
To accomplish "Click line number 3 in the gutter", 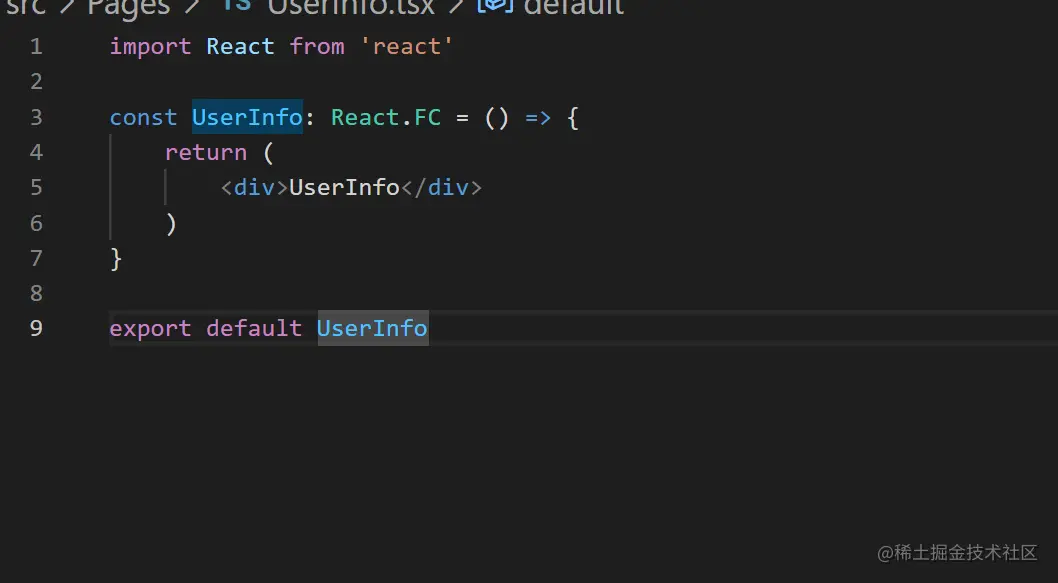I will point(36,117).
